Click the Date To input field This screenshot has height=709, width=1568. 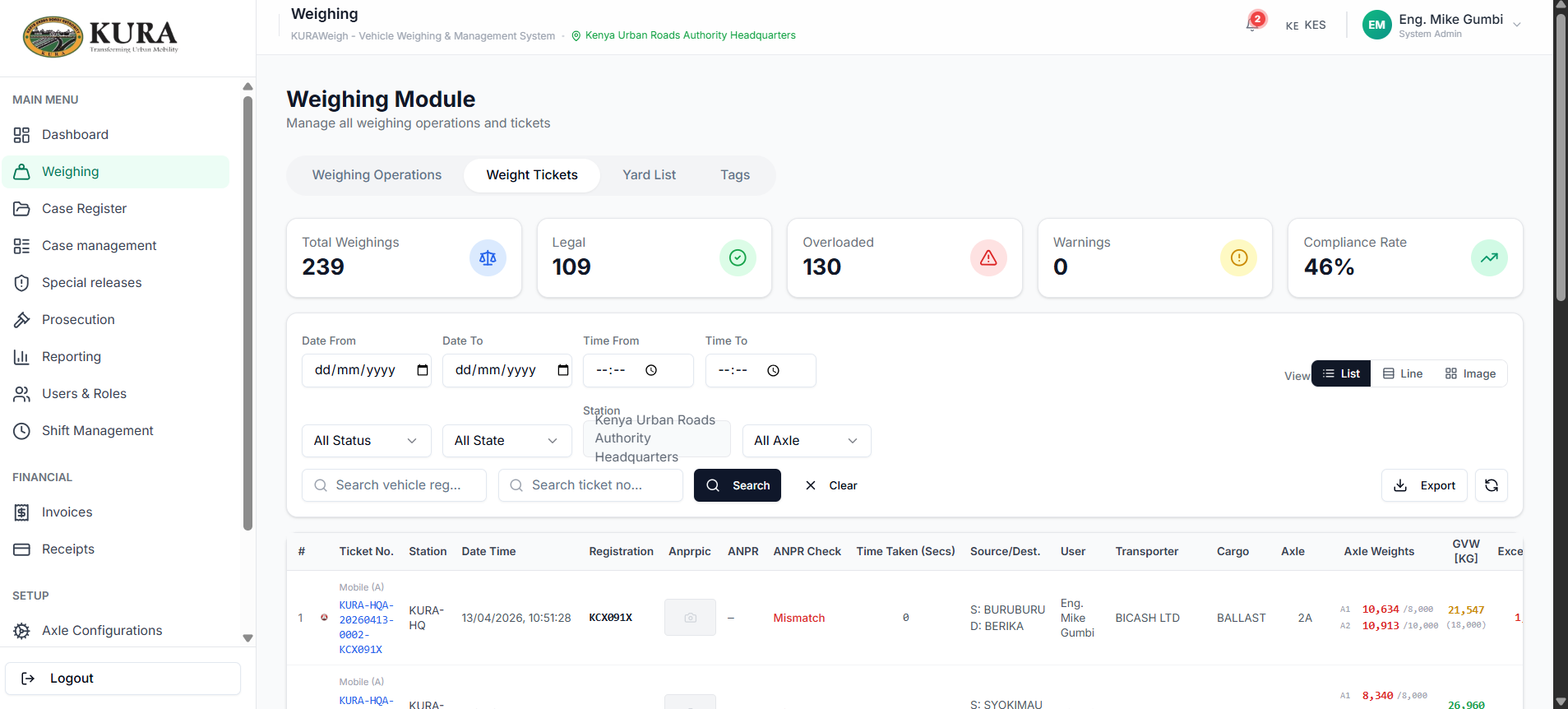(507, 371)
